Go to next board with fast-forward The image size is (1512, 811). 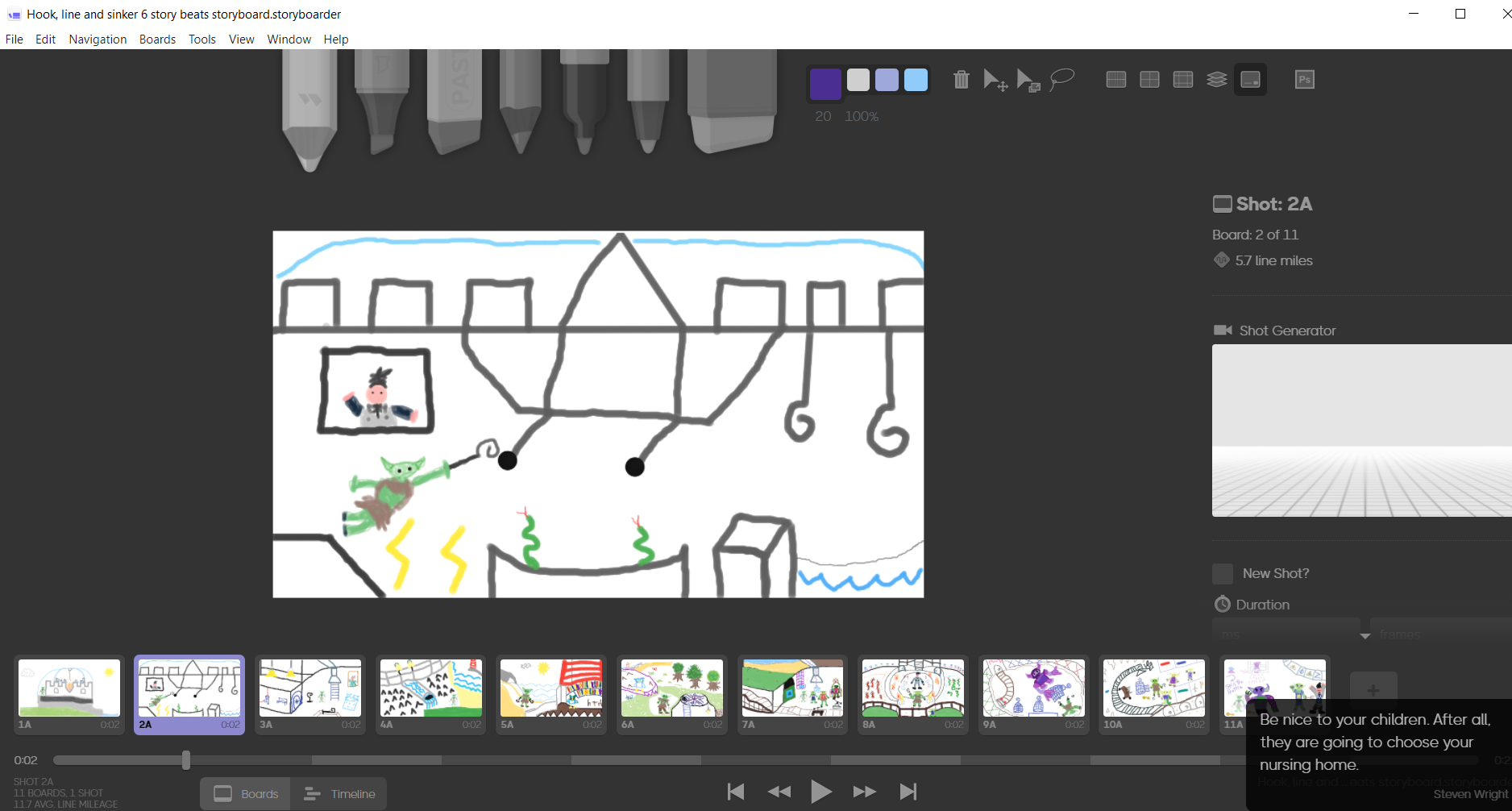point(865,792)
